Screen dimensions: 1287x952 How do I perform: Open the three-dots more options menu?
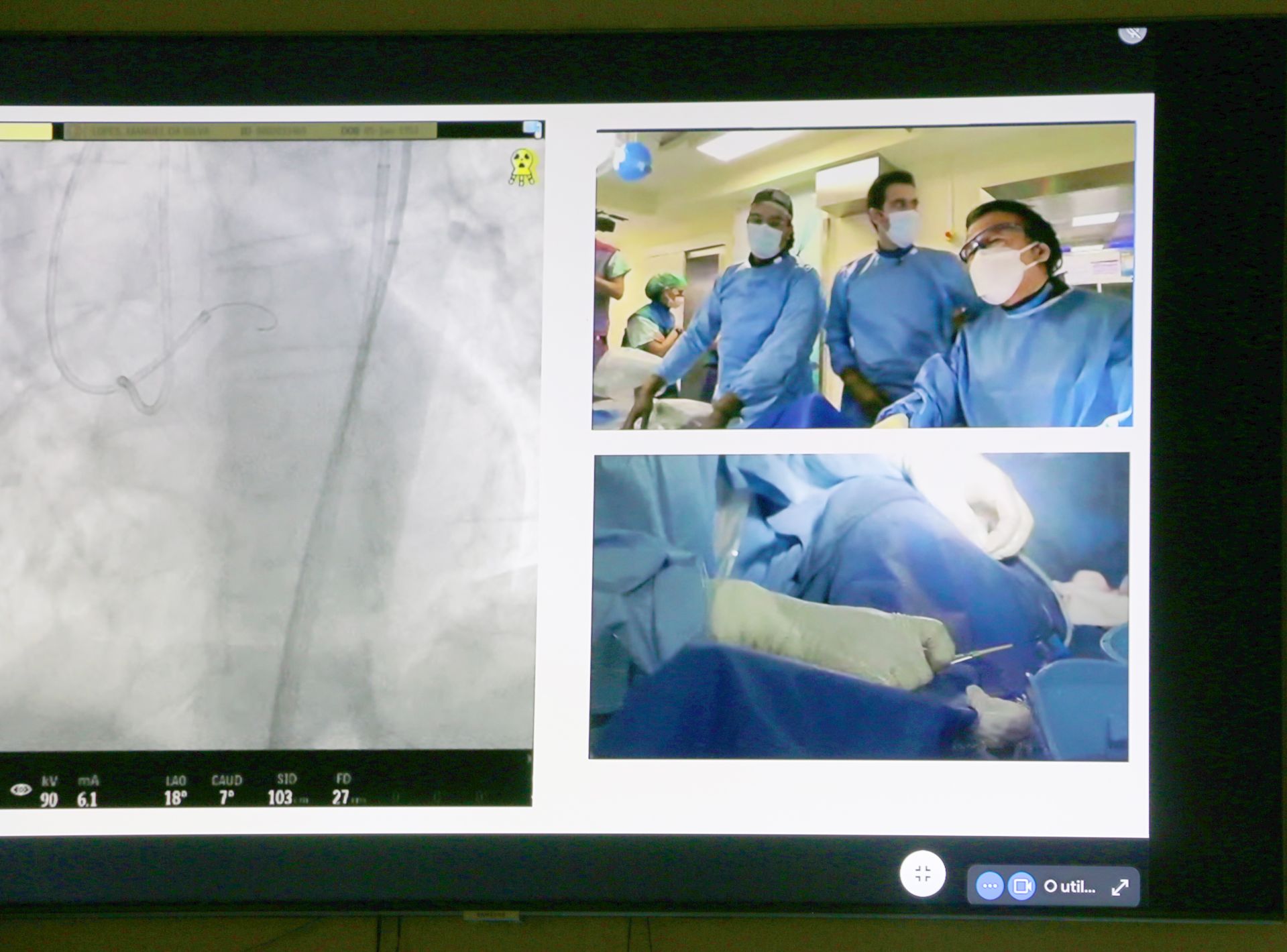[x=989, y=886]
